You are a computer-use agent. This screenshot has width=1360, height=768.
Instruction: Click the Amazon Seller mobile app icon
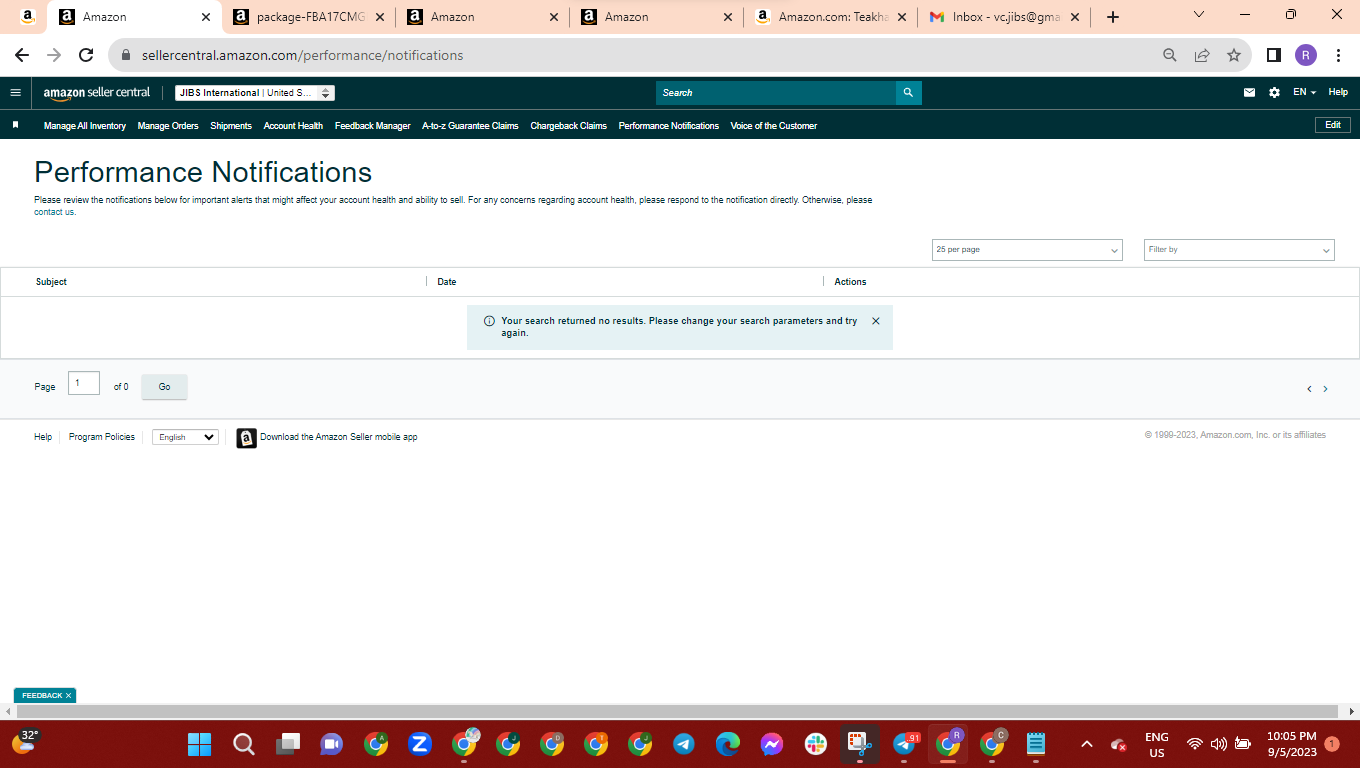coord(246,438)
